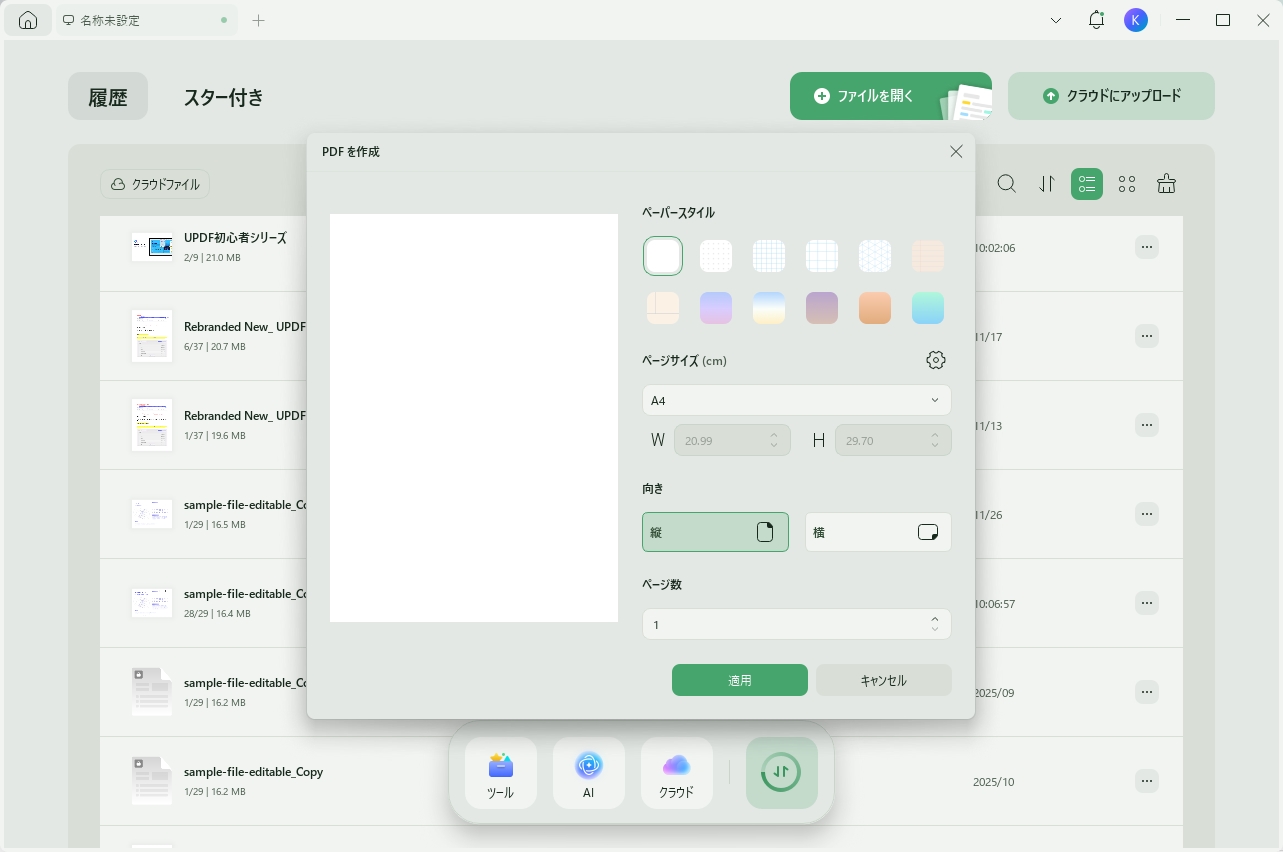Open more options for 19.6 MB Rebranded row
Viewport: 1283px width, 852px height.
click(x=1147, y=425)
